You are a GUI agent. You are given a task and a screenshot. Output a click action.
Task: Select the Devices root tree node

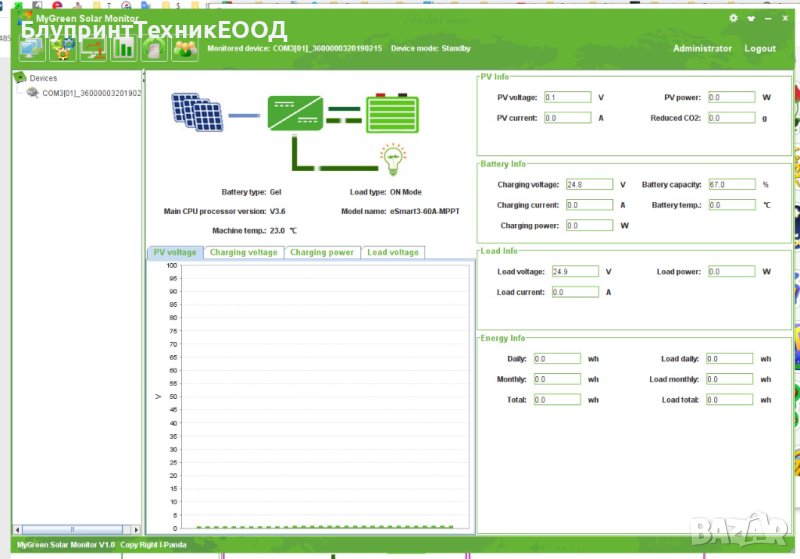tap(43, 78)
